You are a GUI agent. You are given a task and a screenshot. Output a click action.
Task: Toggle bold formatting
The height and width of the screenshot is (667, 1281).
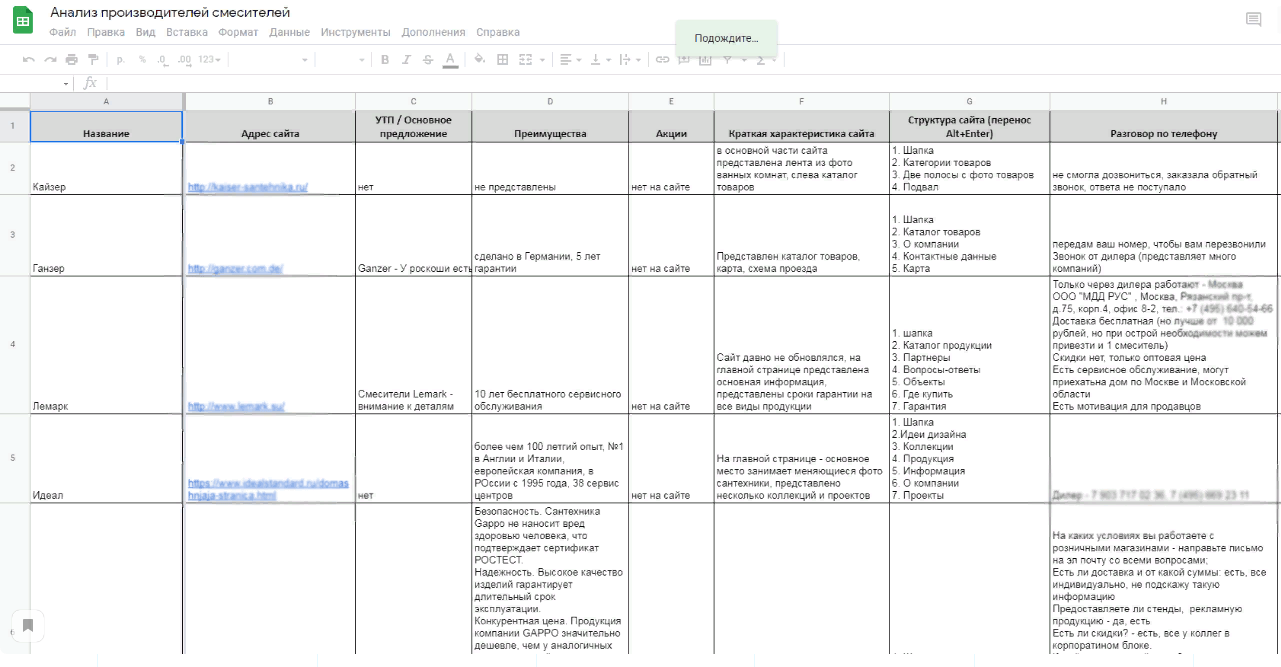(x=385, y=60)
